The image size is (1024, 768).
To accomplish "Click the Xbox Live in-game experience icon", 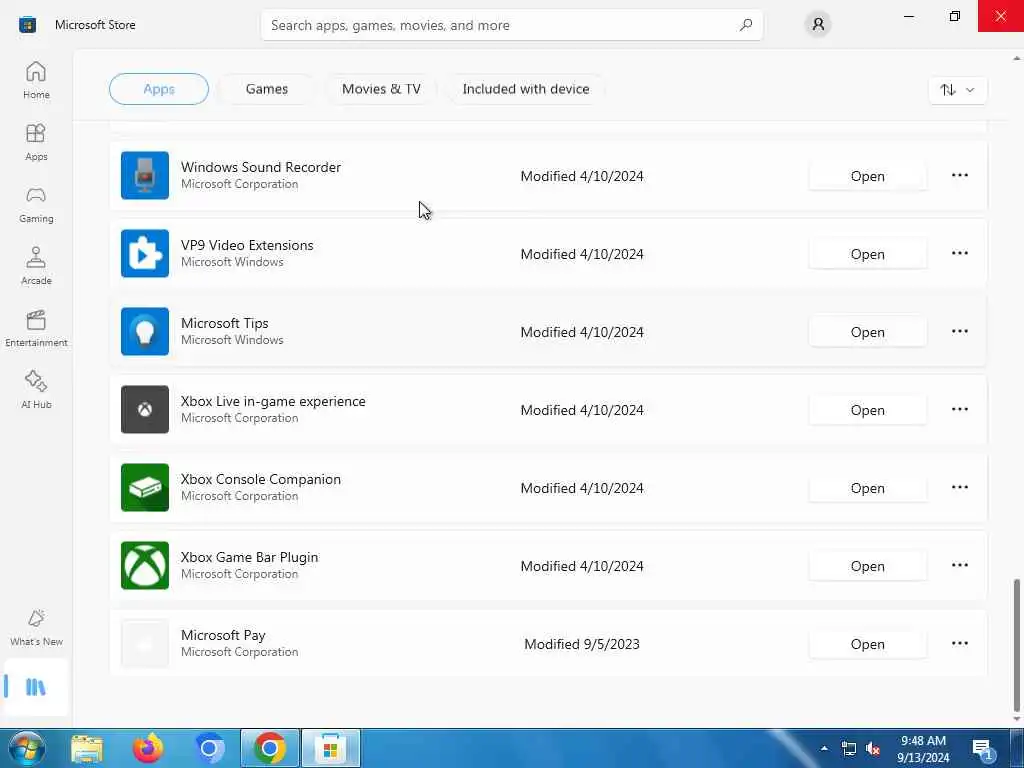I will point(145,409).
